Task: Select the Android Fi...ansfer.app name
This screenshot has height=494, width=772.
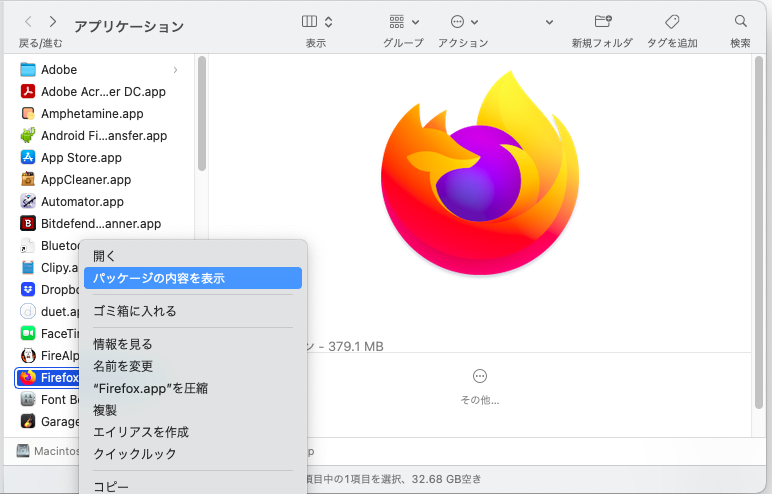Action: click(x=104, y=136)
